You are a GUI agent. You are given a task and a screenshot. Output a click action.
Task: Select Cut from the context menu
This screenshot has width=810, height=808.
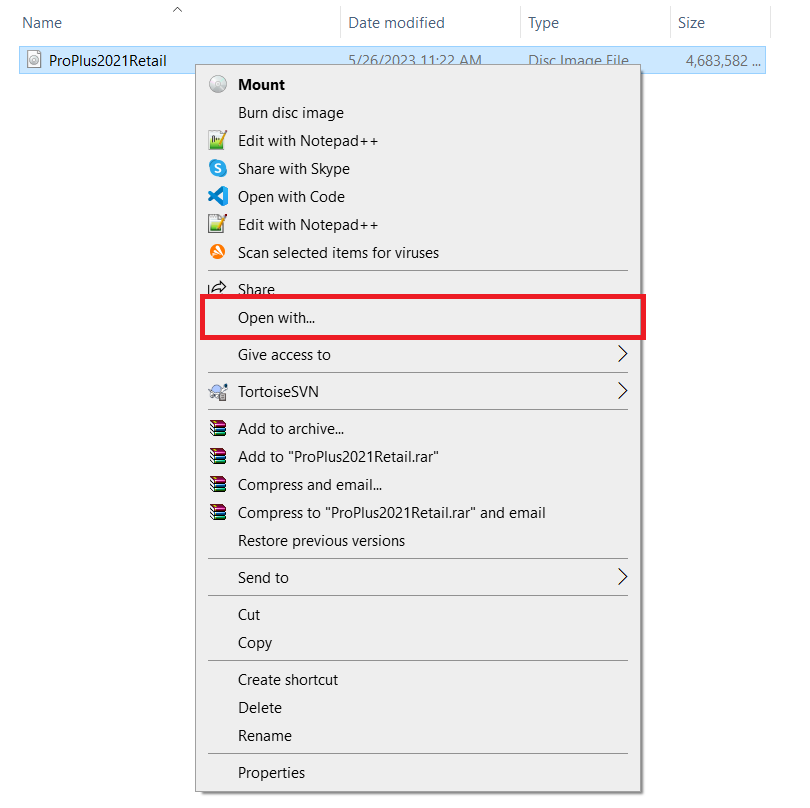418,614
